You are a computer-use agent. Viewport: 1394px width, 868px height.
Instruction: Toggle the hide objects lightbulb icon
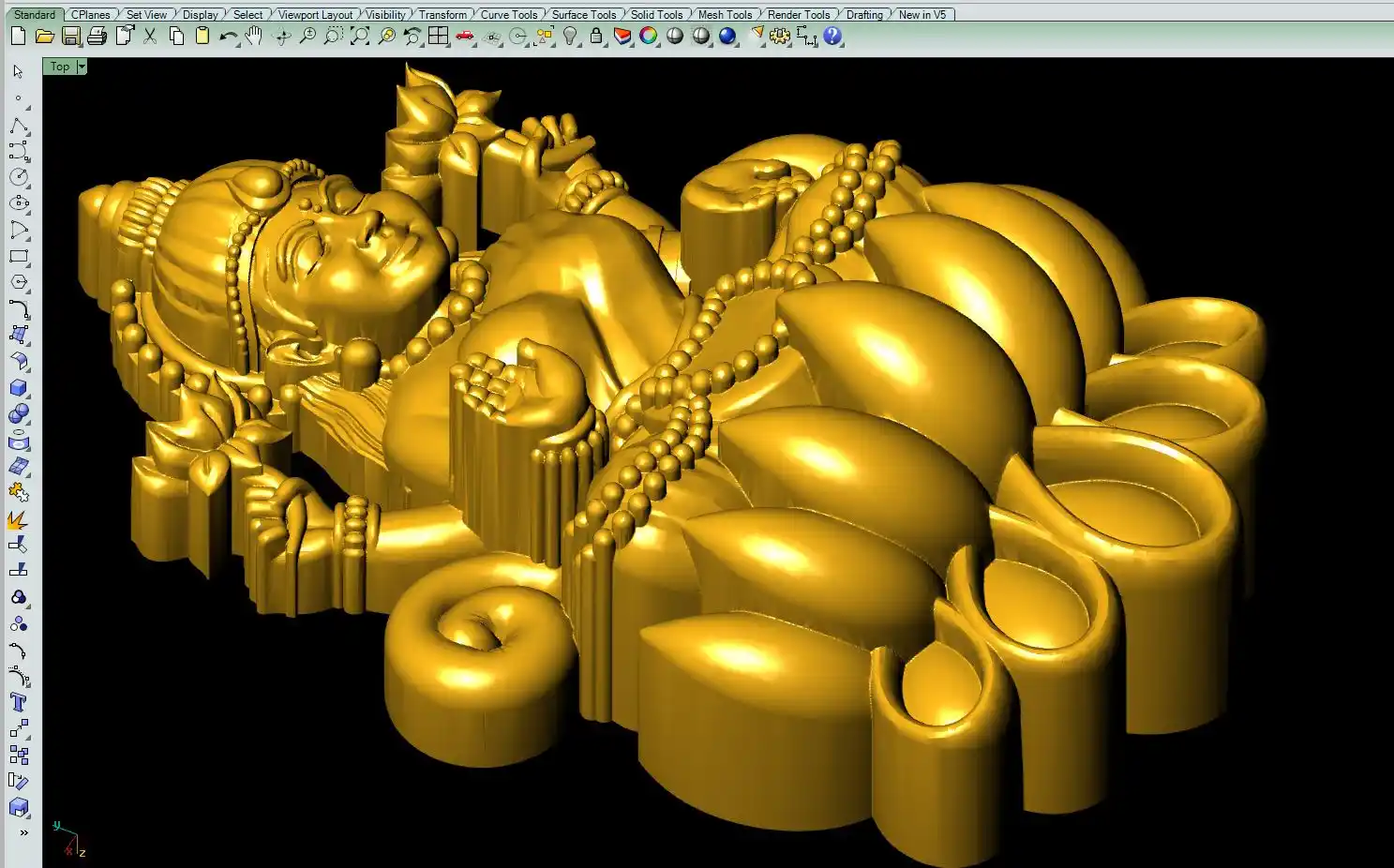(570, 37)
